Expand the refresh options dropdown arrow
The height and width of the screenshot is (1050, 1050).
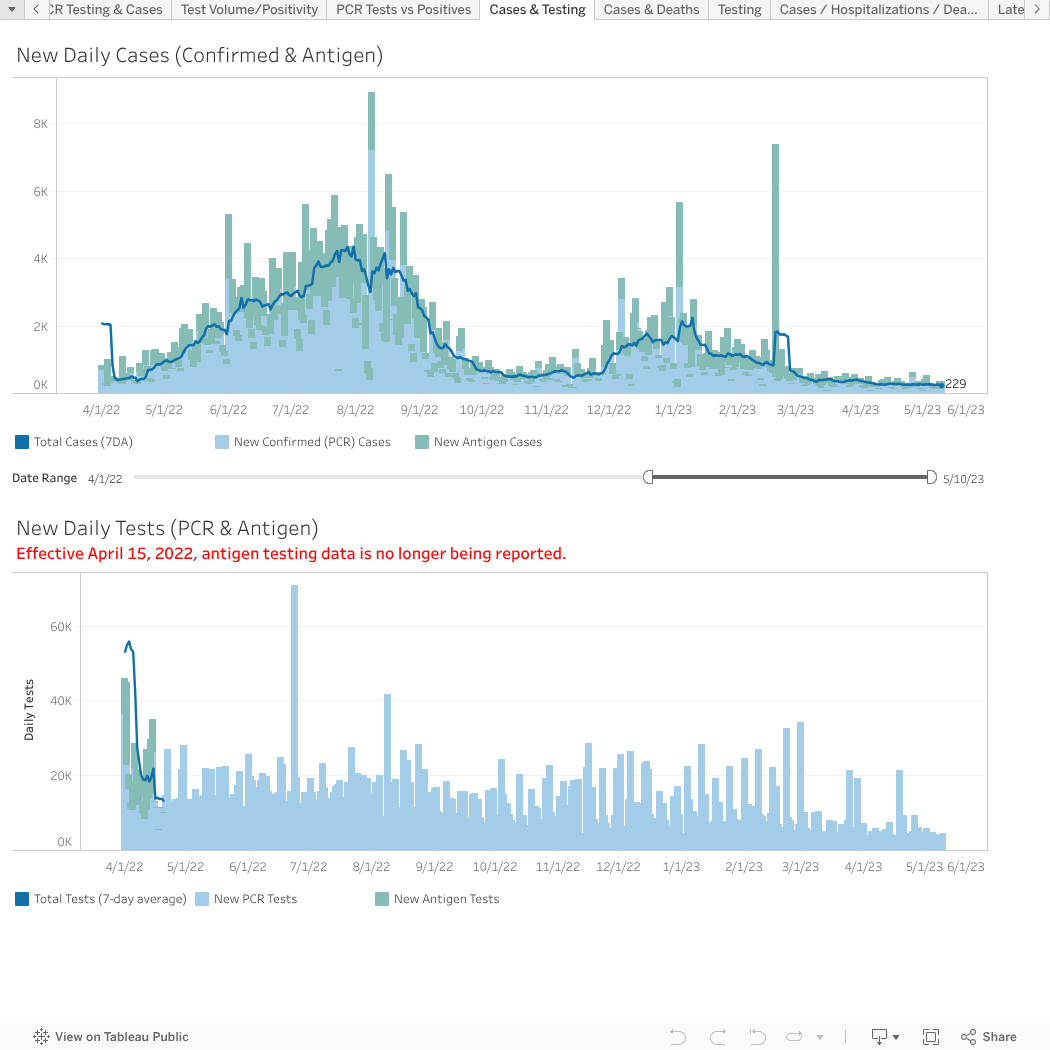[x=820, y=1037]
